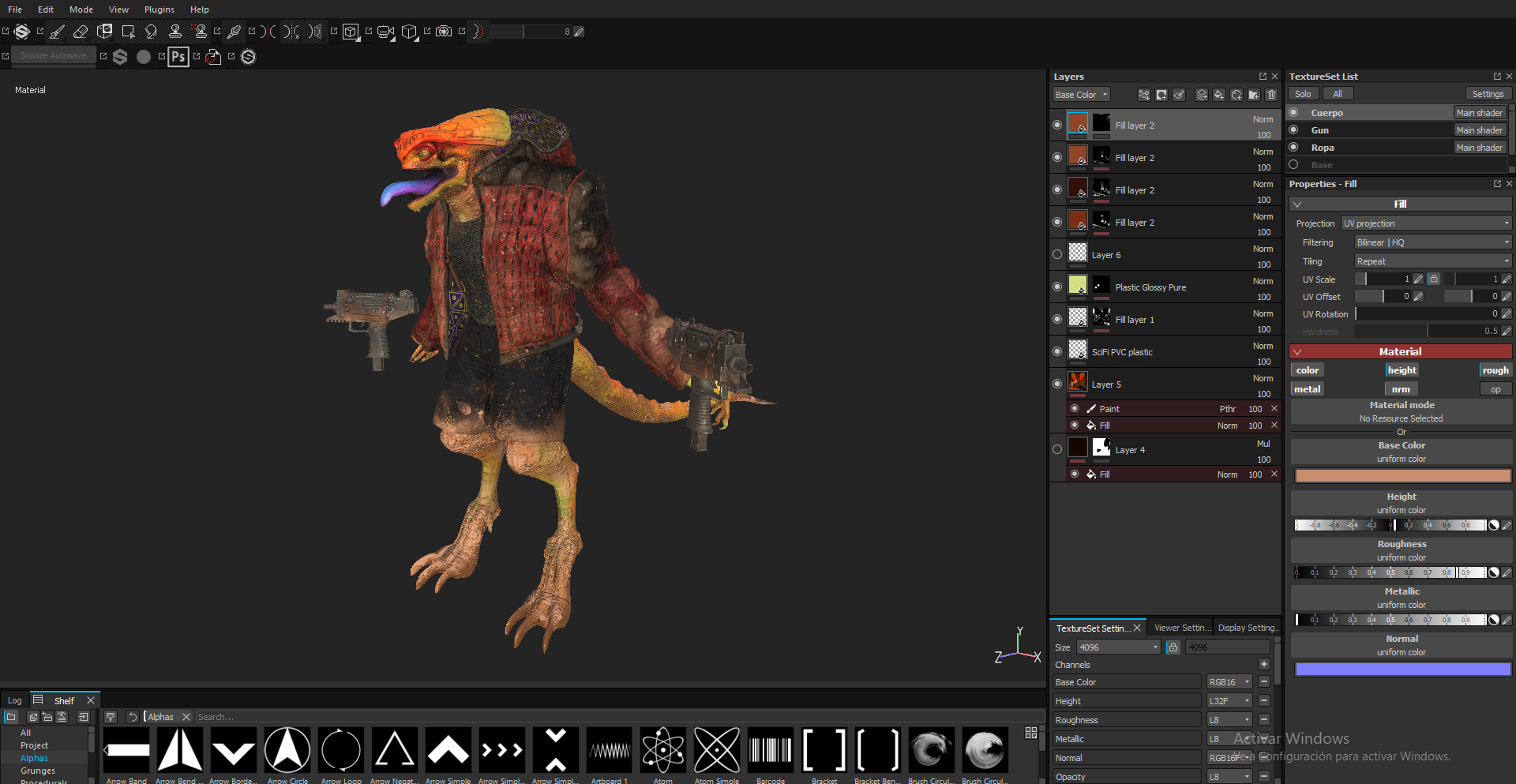The height and width of the screenshot is (784, 1516).
Task: Add a new fill layer
Action: coord(1219,95)
